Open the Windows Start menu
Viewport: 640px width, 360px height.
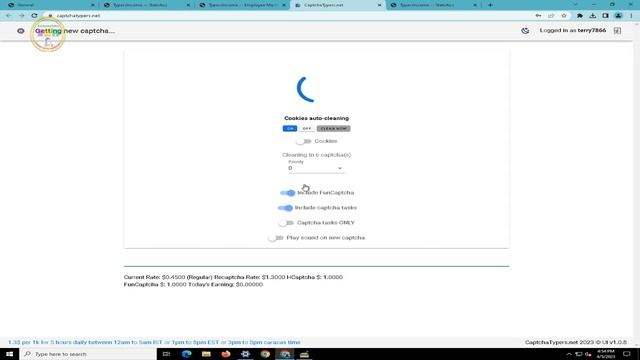tap(9, 354)
